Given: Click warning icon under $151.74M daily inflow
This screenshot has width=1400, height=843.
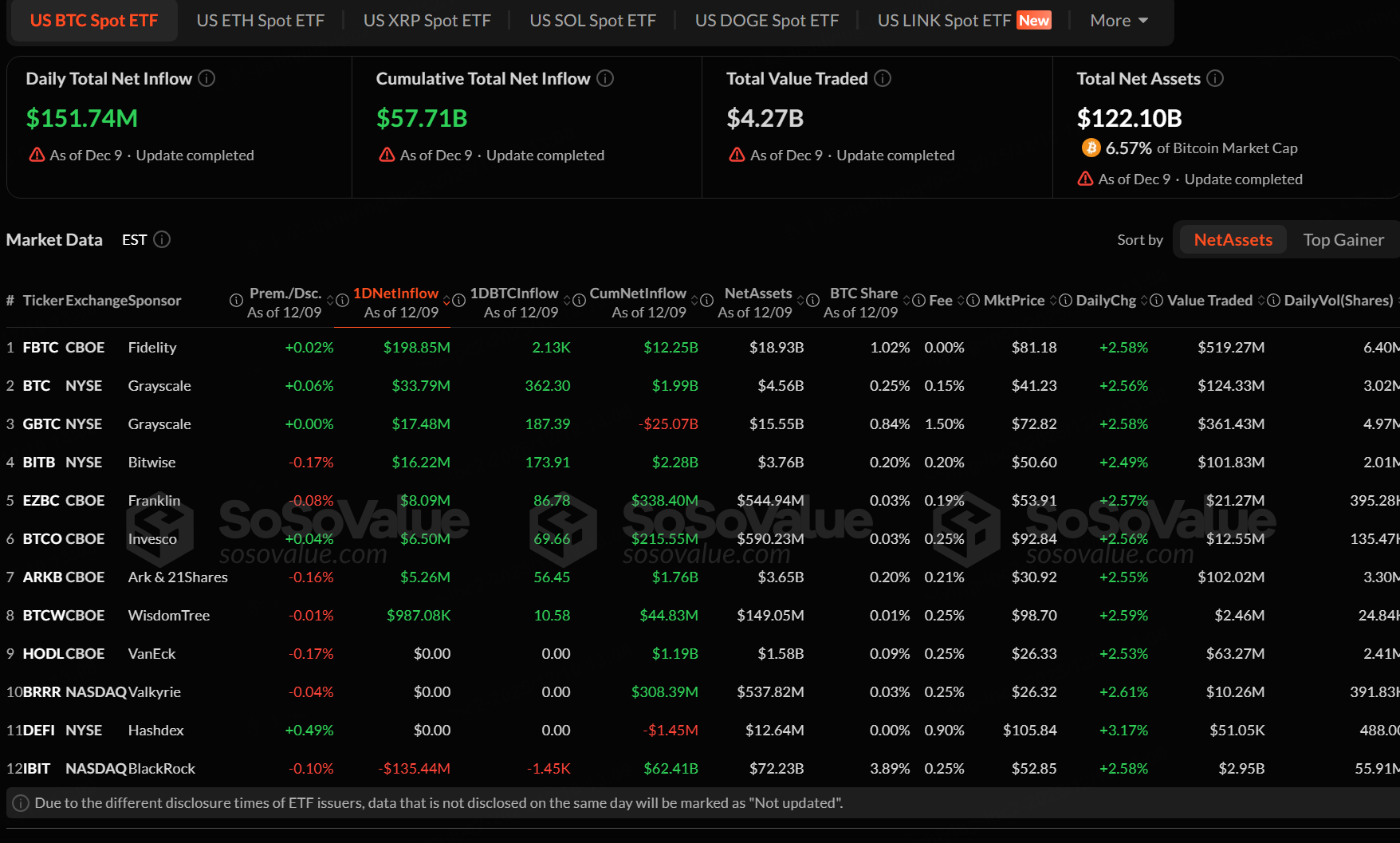Looking at the screenshot, I should point(37,155).
